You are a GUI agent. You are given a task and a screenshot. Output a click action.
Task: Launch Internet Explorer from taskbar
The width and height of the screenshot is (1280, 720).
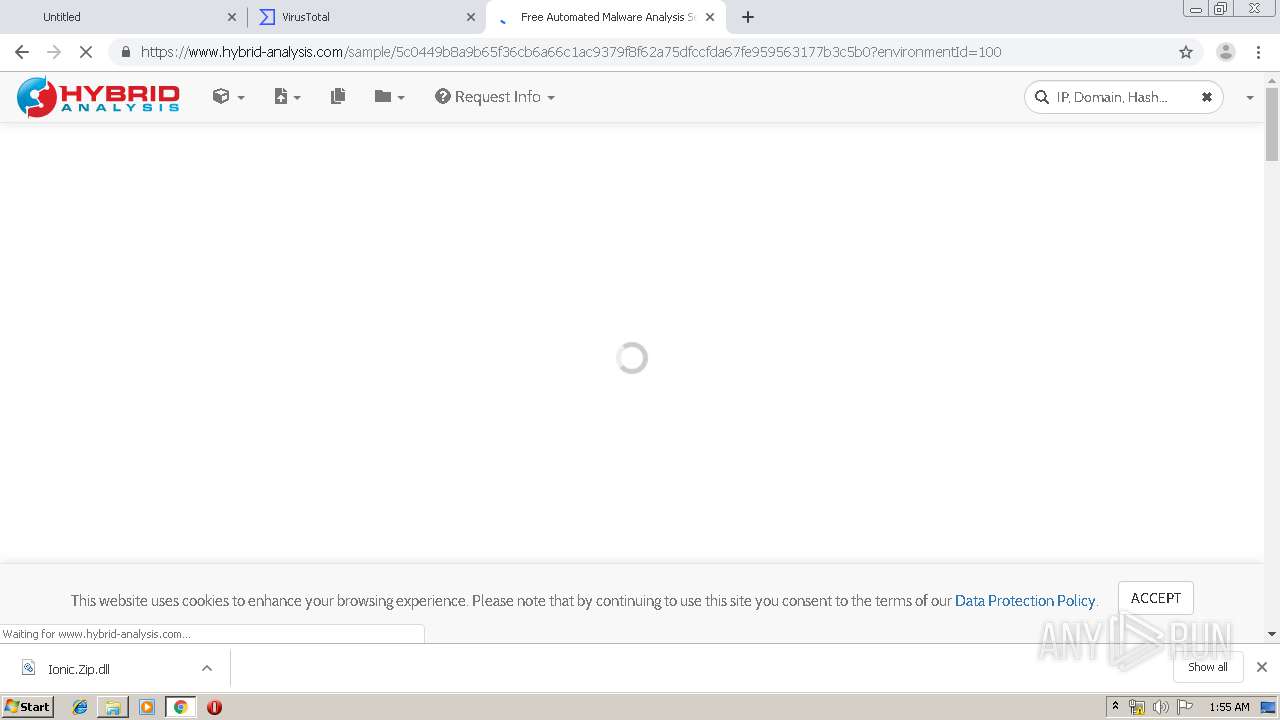point(80,707)
